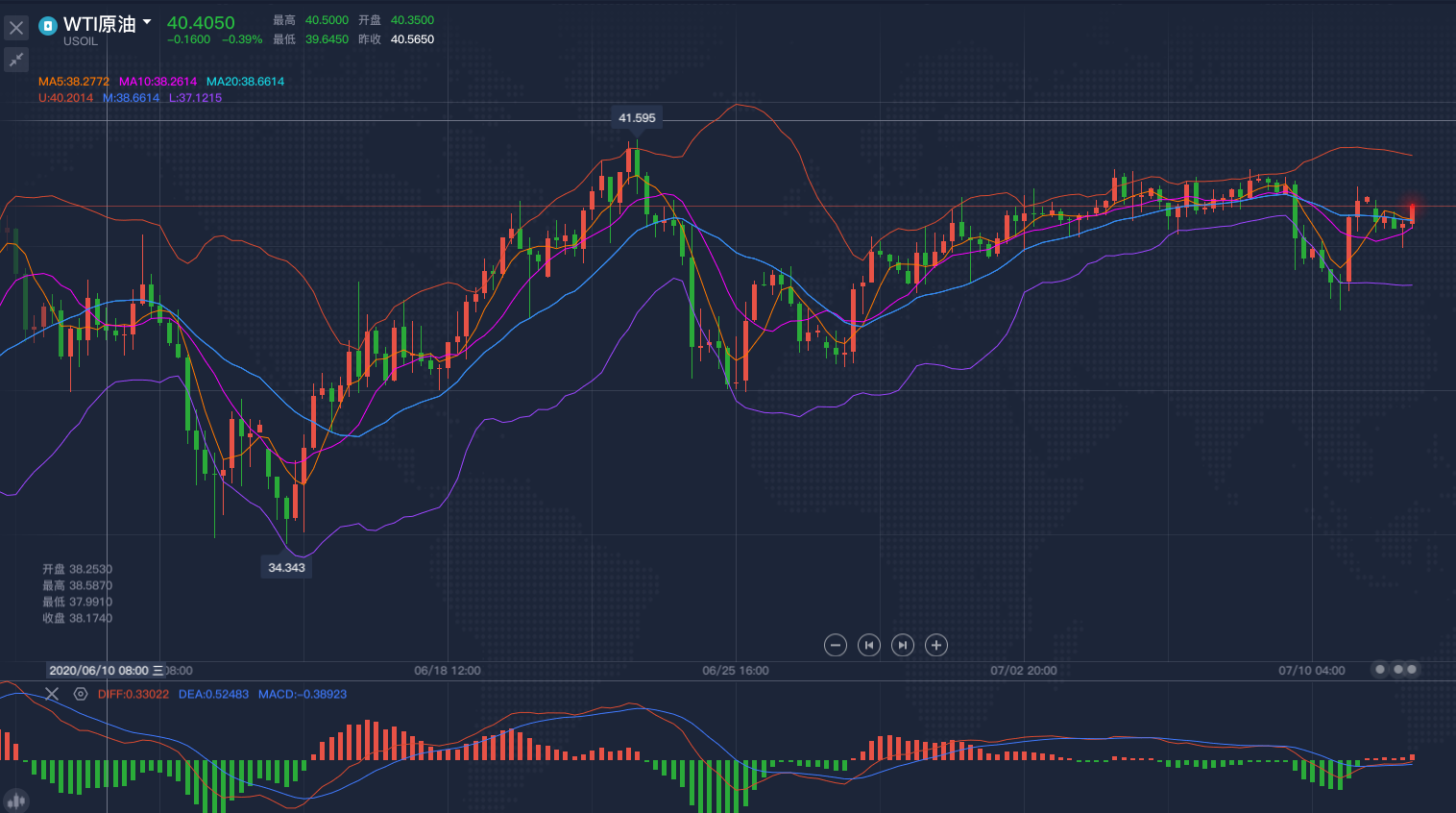1456x813 pixels.
Task: Click the MA10 moving average label
Action: [158, 82]
